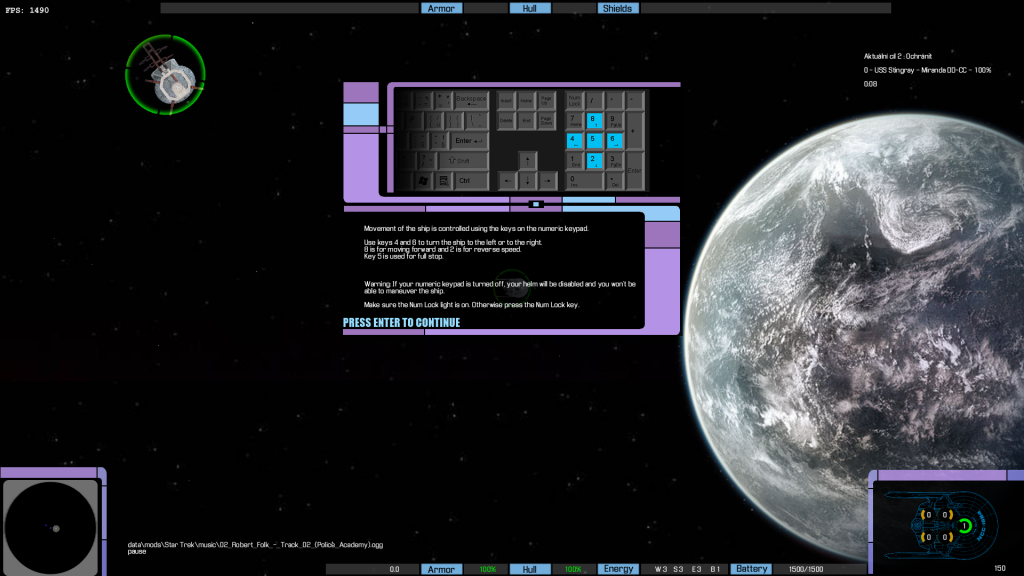This screenshot has width=1024, height=576.
Task: Click the up arrow key on keyboard diagram
Action: tap(527, 161)
